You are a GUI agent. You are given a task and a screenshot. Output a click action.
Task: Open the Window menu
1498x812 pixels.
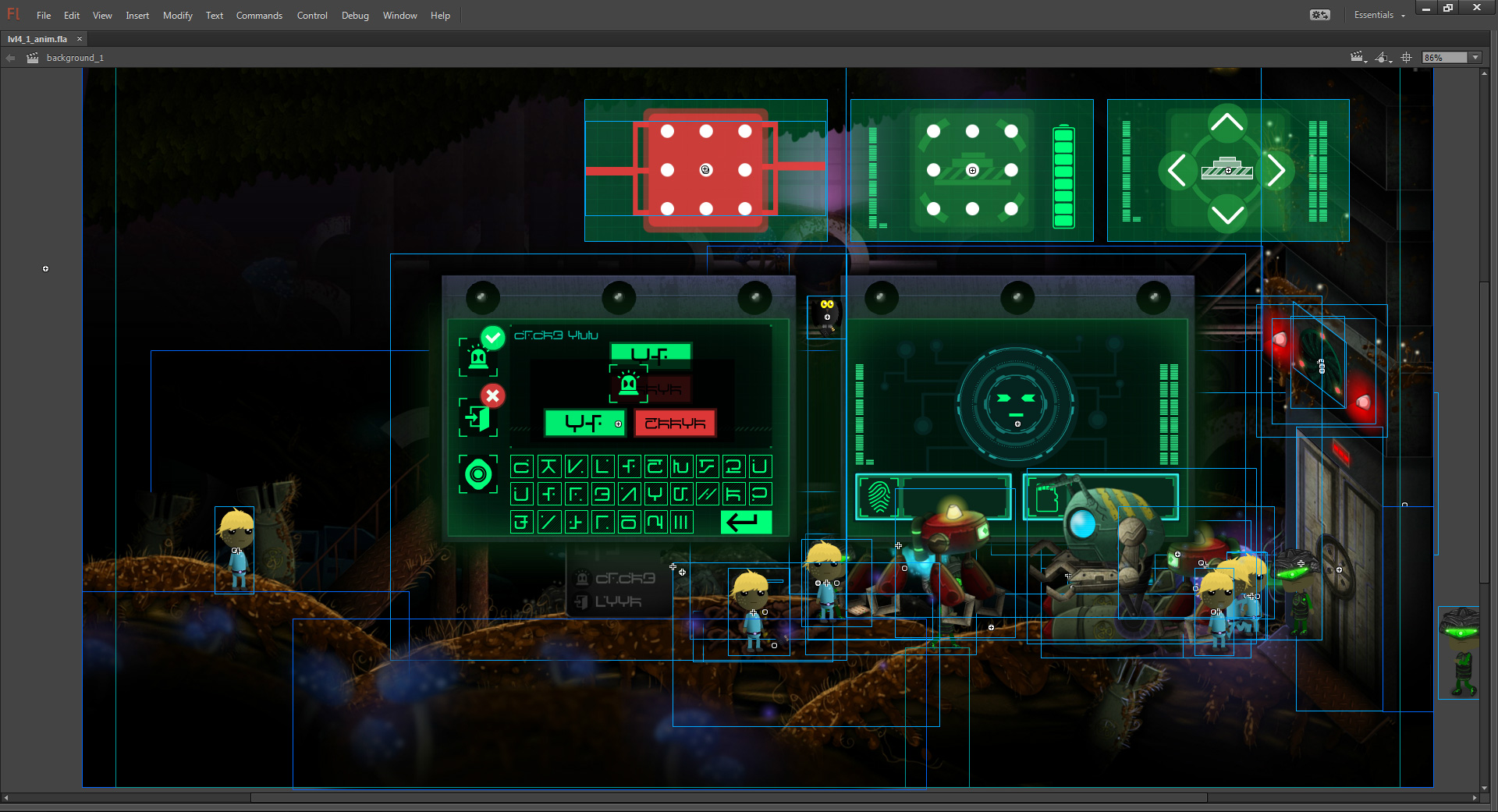click(400, 16)
